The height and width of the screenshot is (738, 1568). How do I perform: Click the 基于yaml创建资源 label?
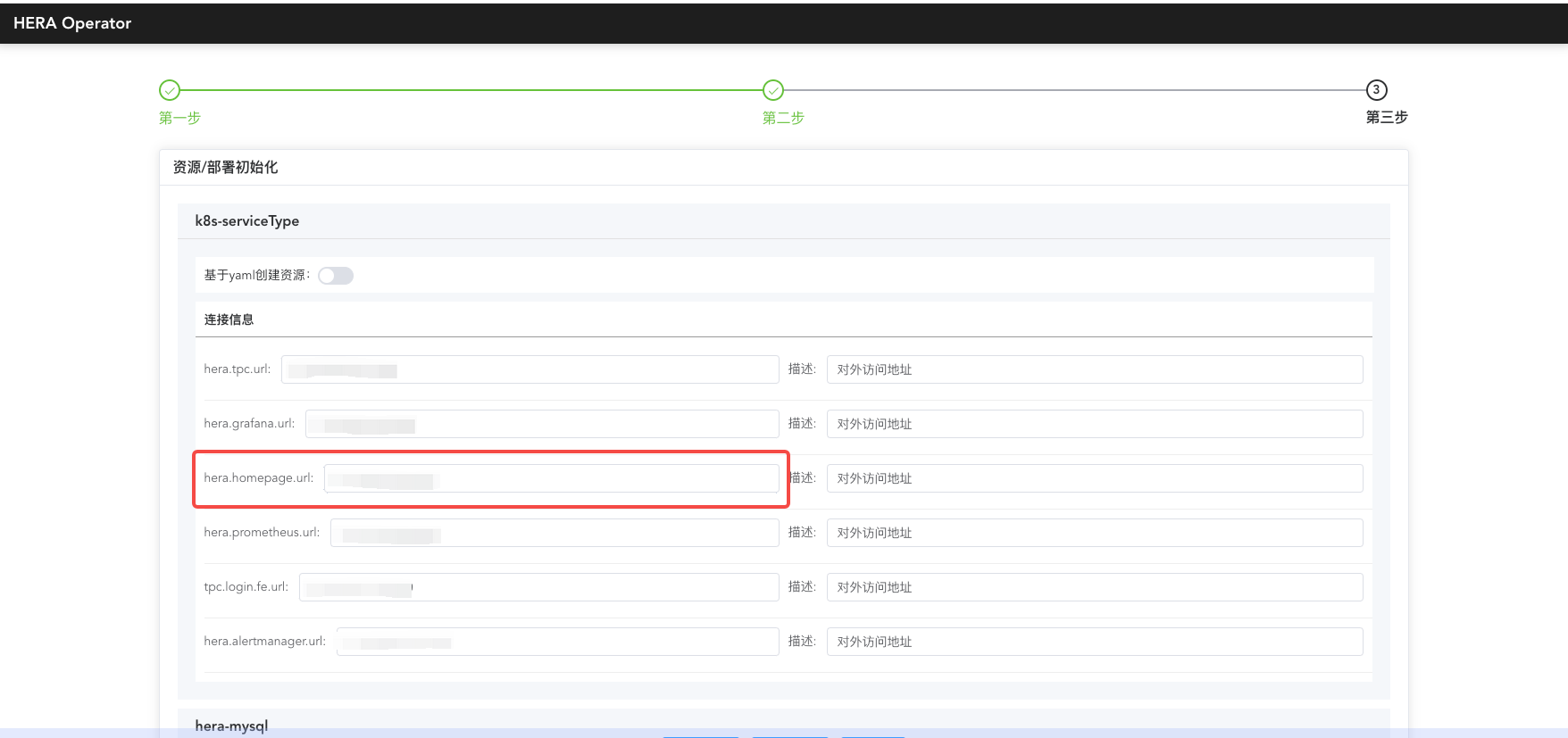tap(257, 275)
